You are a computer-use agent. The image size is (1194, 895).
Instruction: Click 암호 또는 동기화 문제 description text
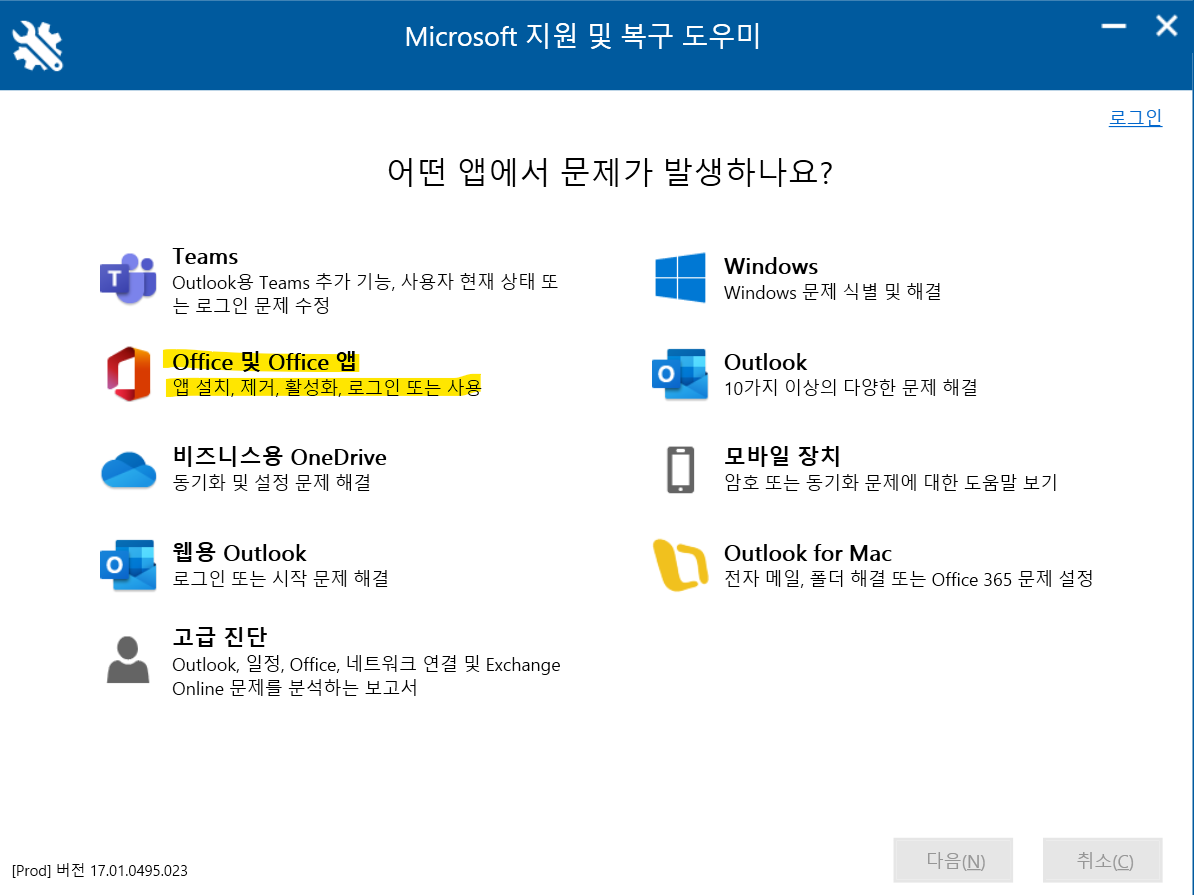point(891,482)
